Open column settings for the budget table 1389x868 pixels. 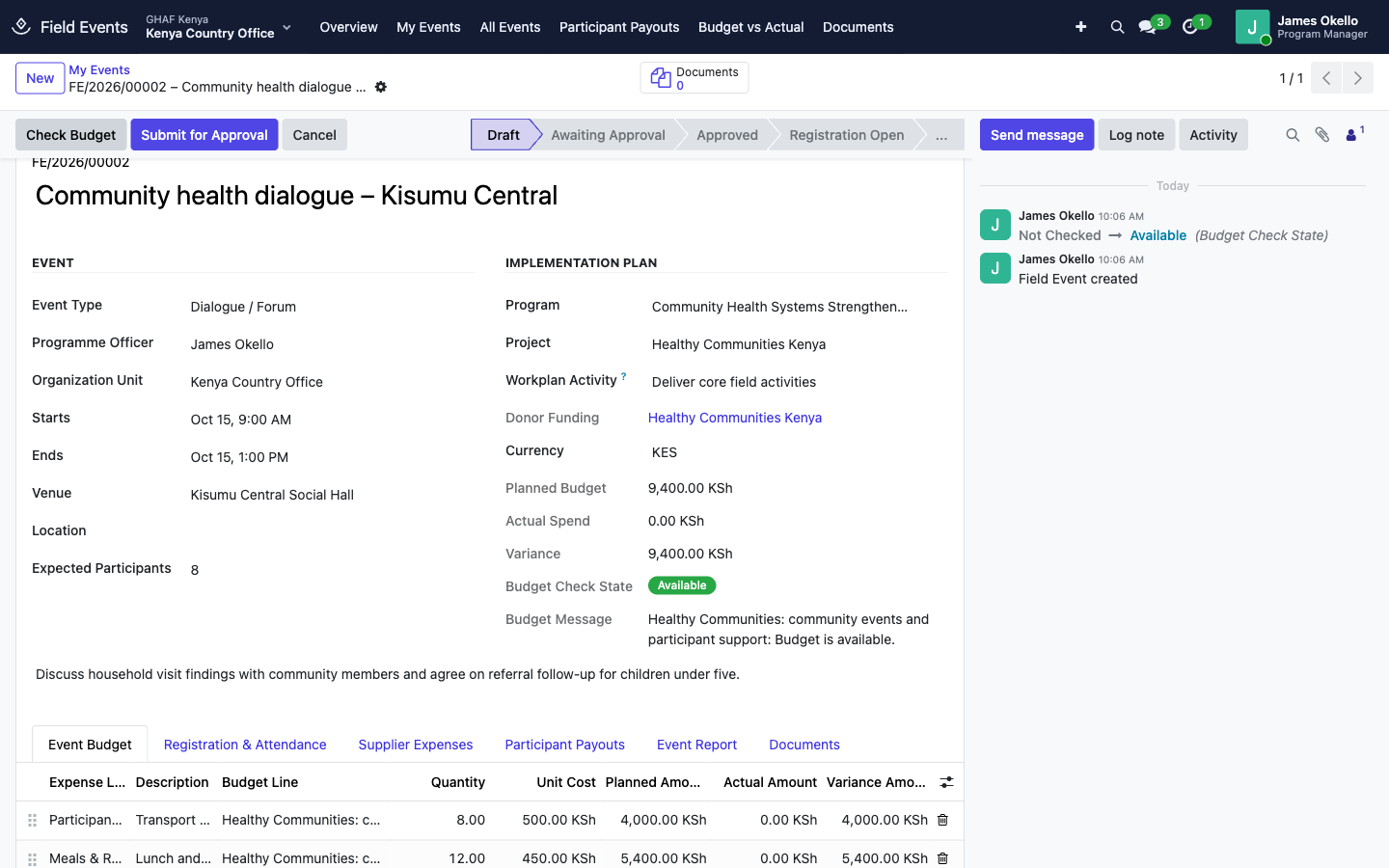(946, 782)
